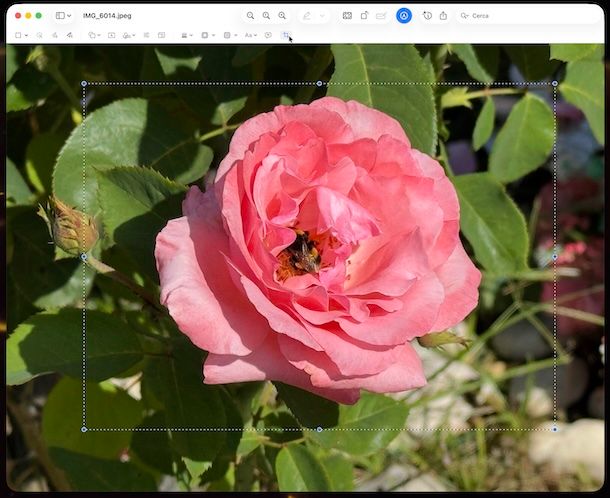Screen dimensions: 610x498
Task: Open the Aa text style dropdown
Action: coord(251,35)
